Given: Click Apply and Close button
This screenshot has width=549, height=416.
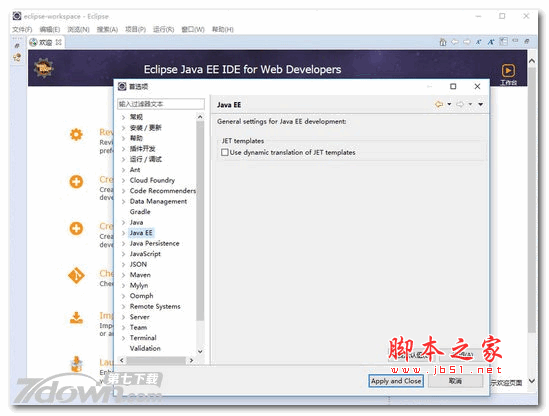Looking at the screenshot, I should 396,381.
